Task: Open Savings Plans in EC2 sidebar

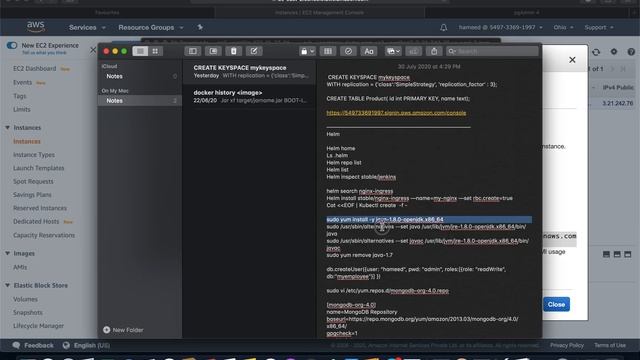Action: [32, 195]
